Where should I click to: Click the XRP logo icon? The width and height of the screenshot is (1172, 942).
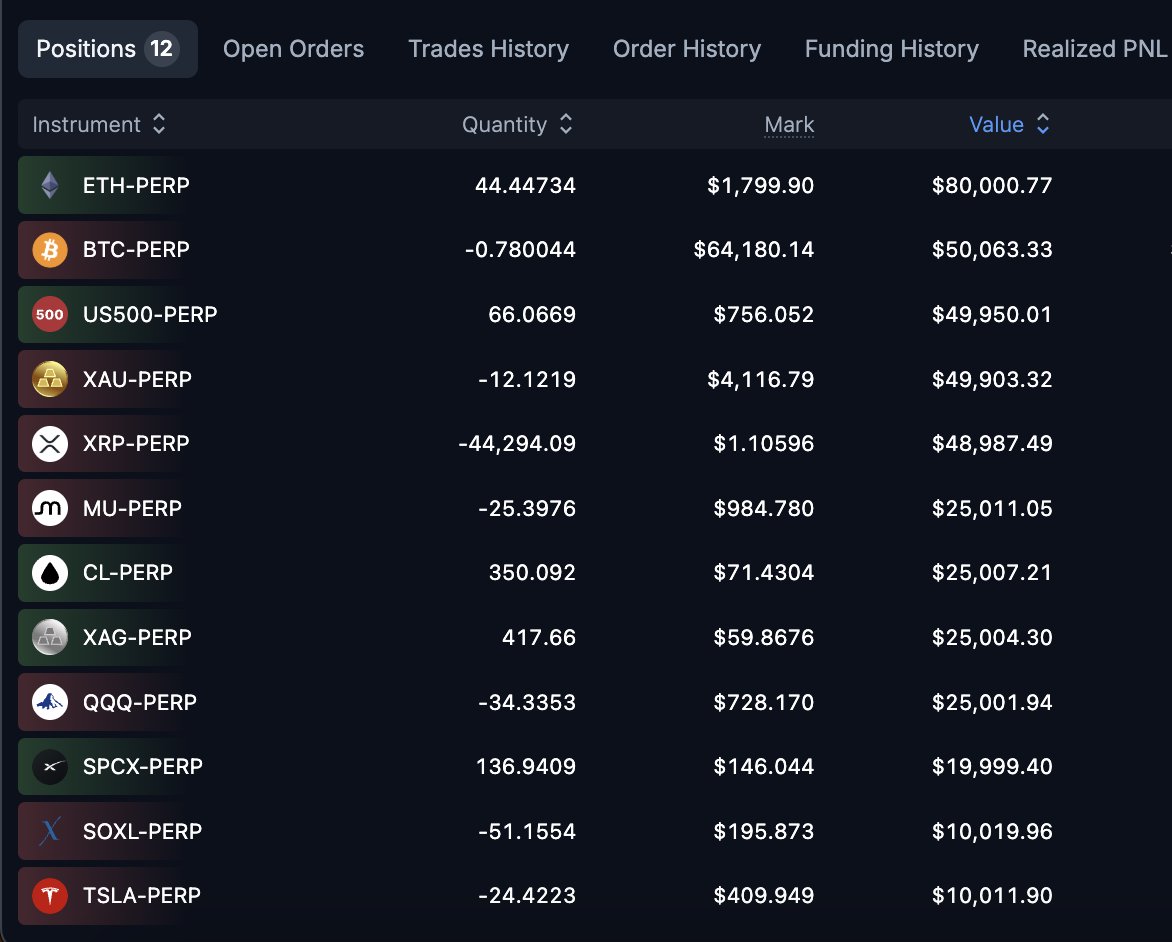tap(50, 443)
